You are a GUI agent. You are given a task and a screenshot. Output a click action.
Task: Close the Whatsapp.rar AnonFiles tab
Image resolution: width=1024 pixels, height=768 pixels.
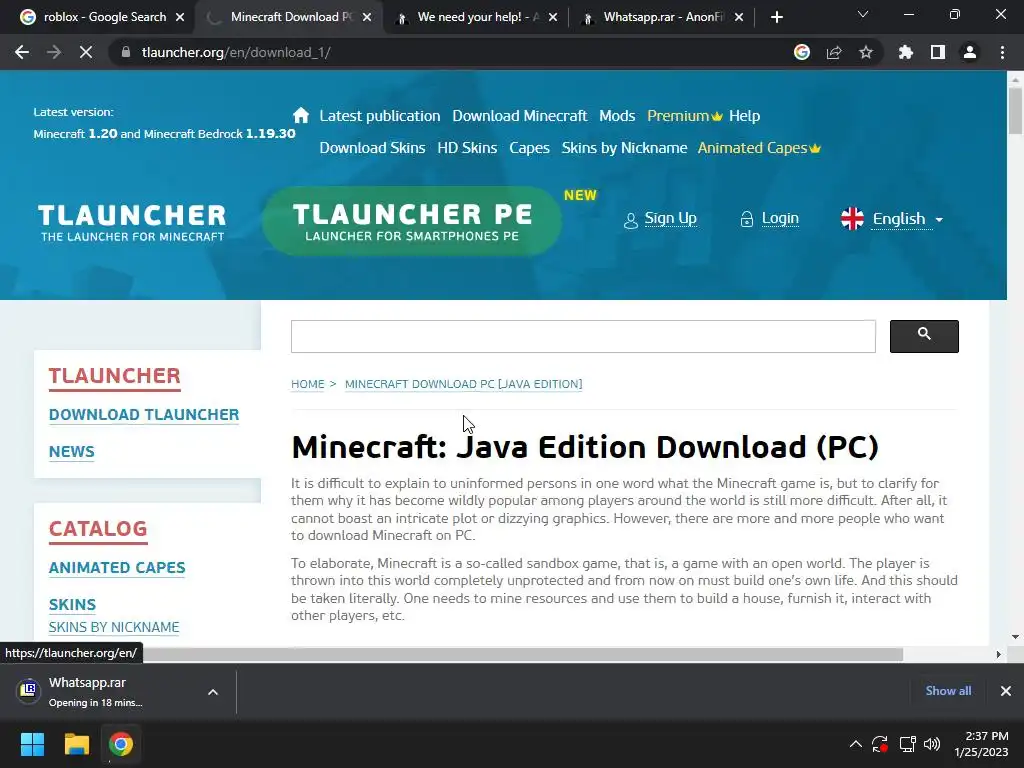point(739,17)
